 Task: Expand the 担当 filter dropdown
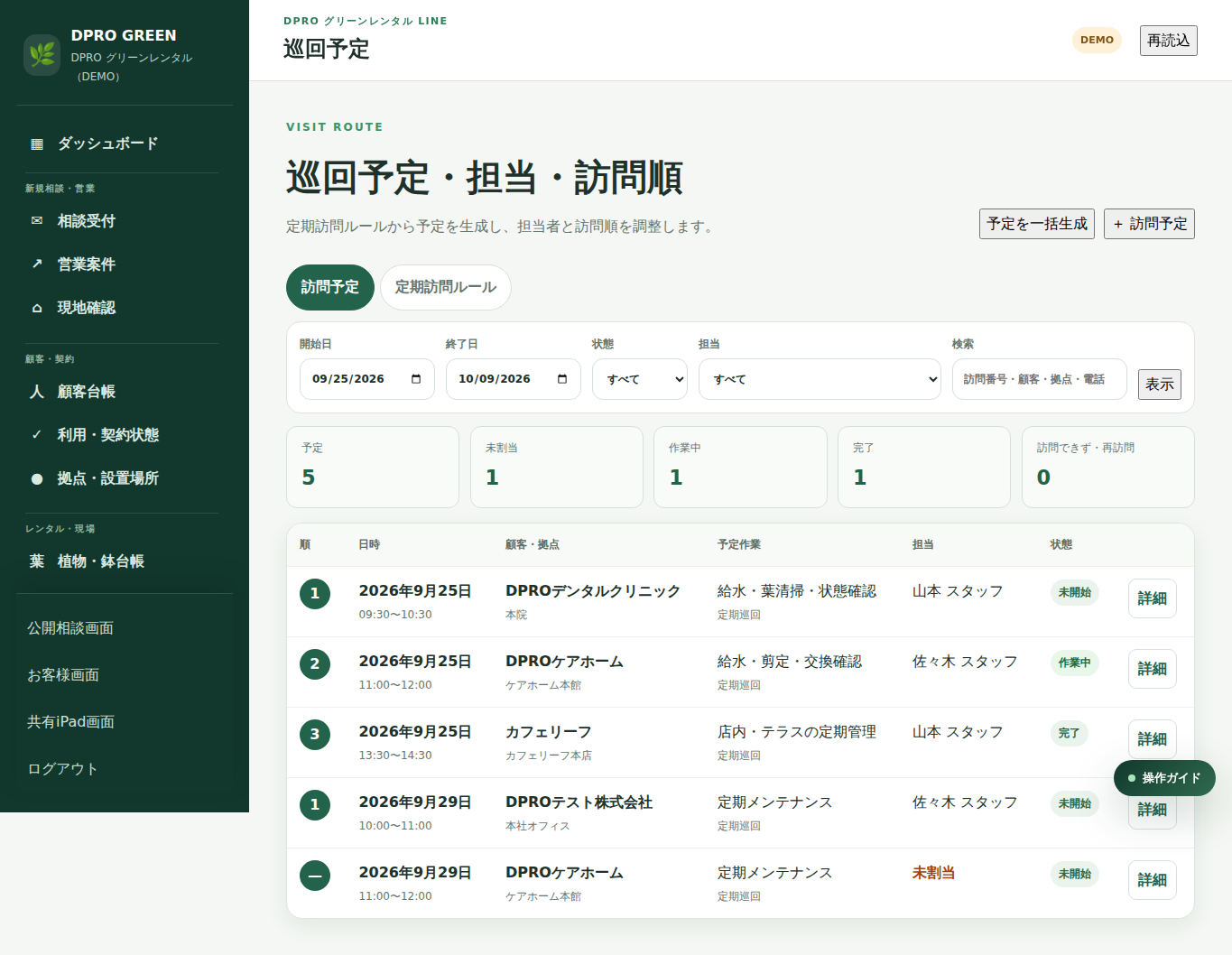point(820,379)
